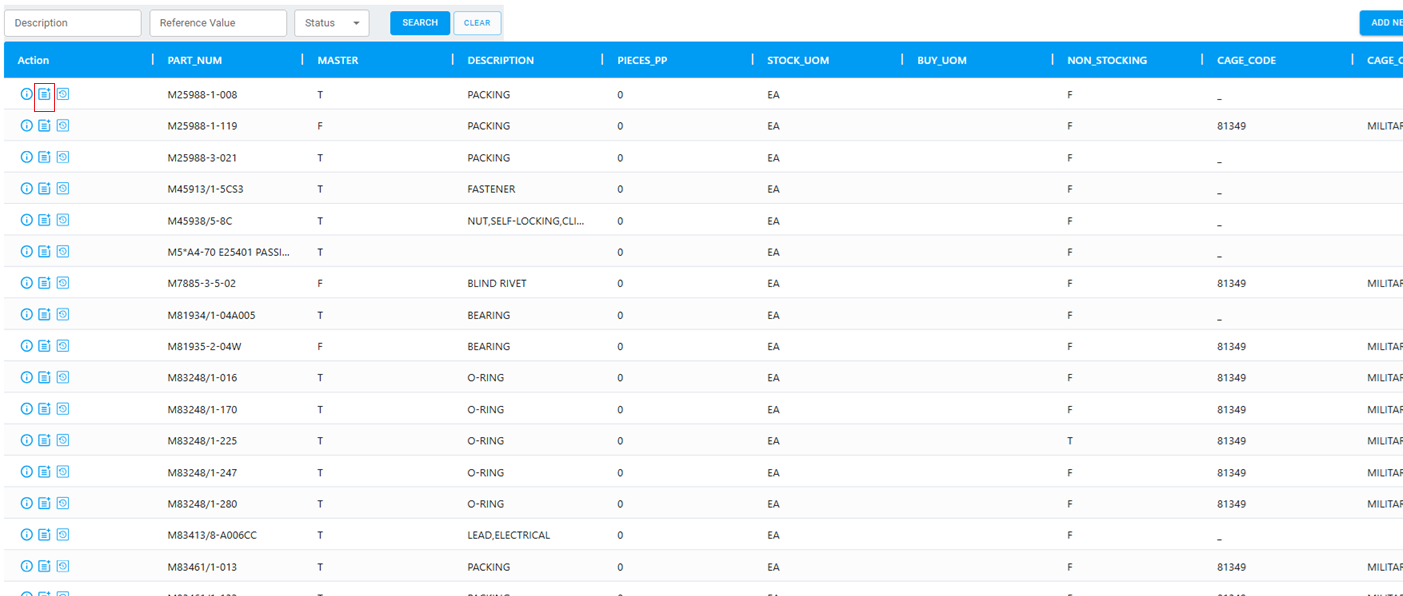View info icon for M83413/8-A006CC
Image resolution: width=1403 pixels, height=596 pixels.
click(x=27, y=535)
